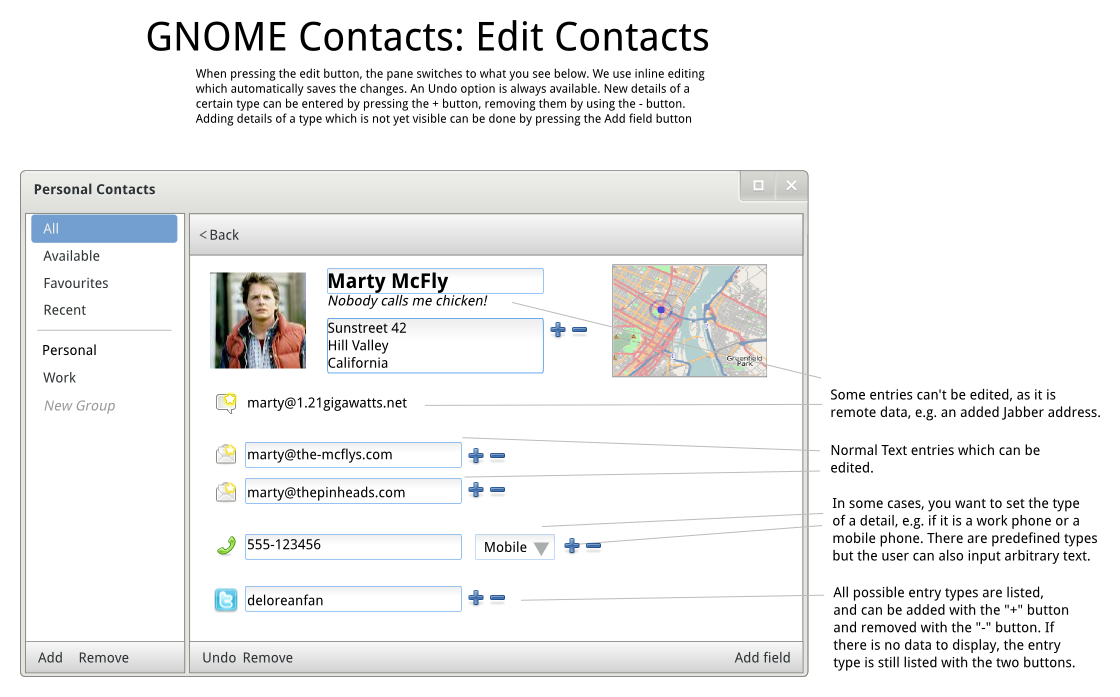Add another email after marty@the-mcflys.com
The width and height of the screenshot is (1120, 697).
pos(476,456)
